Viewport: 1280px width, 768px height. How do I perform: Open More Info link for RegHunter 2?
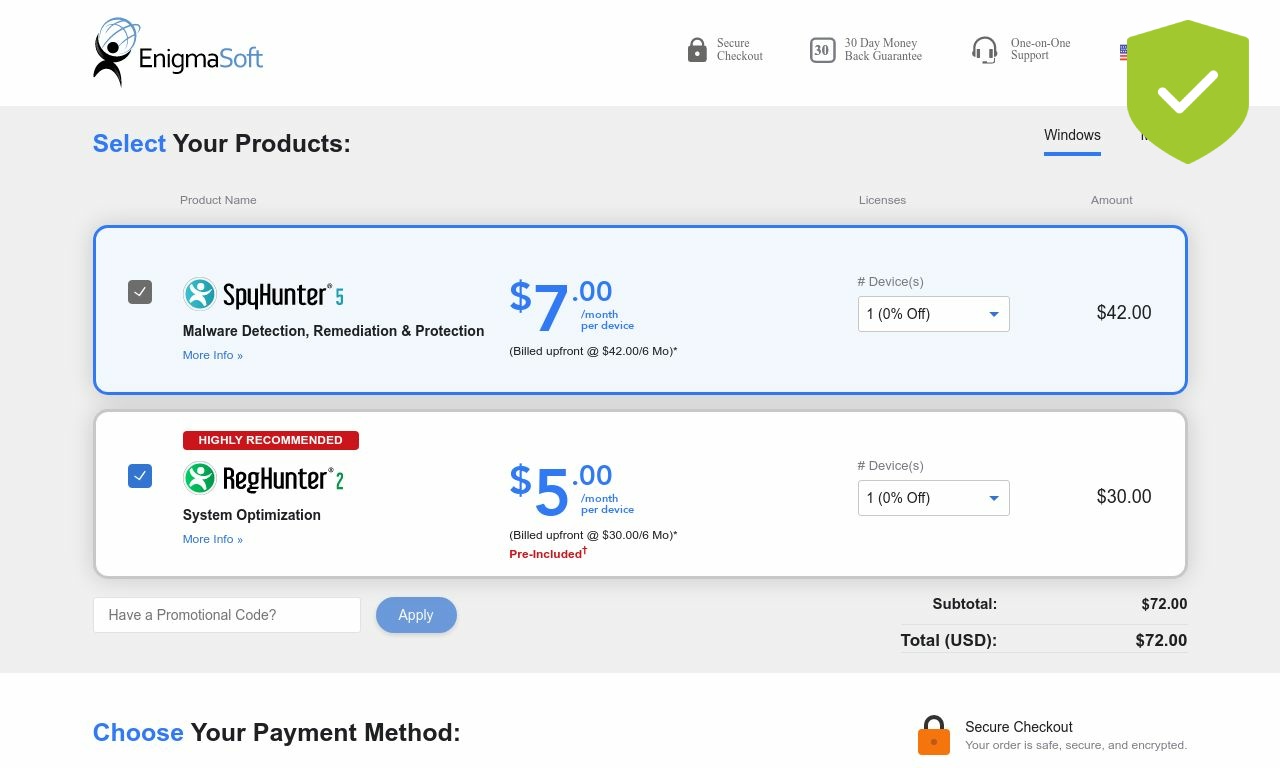pos(213,539)
